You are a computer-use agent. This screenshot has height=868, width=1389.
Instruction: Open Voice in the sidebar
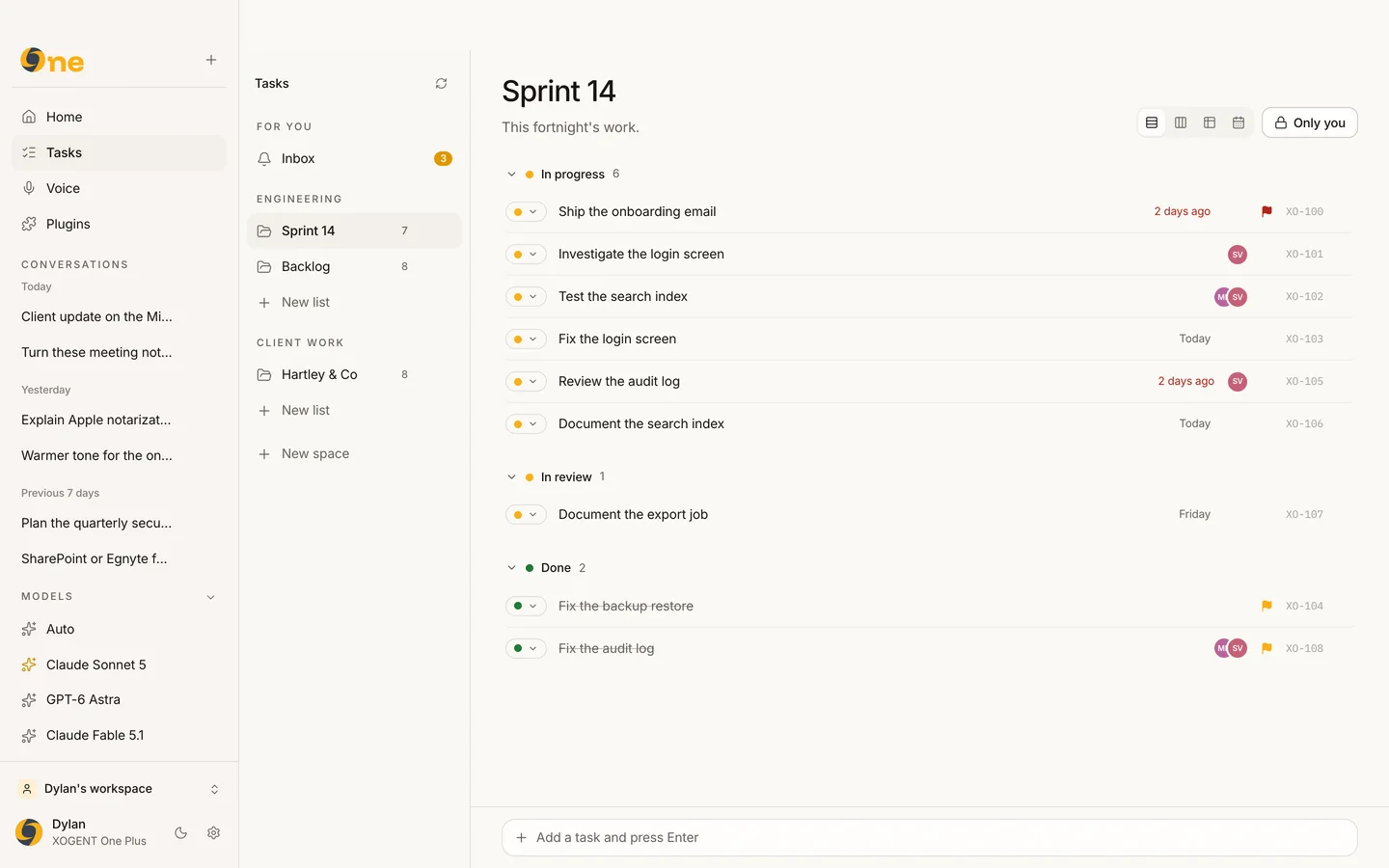coord(120,188)
